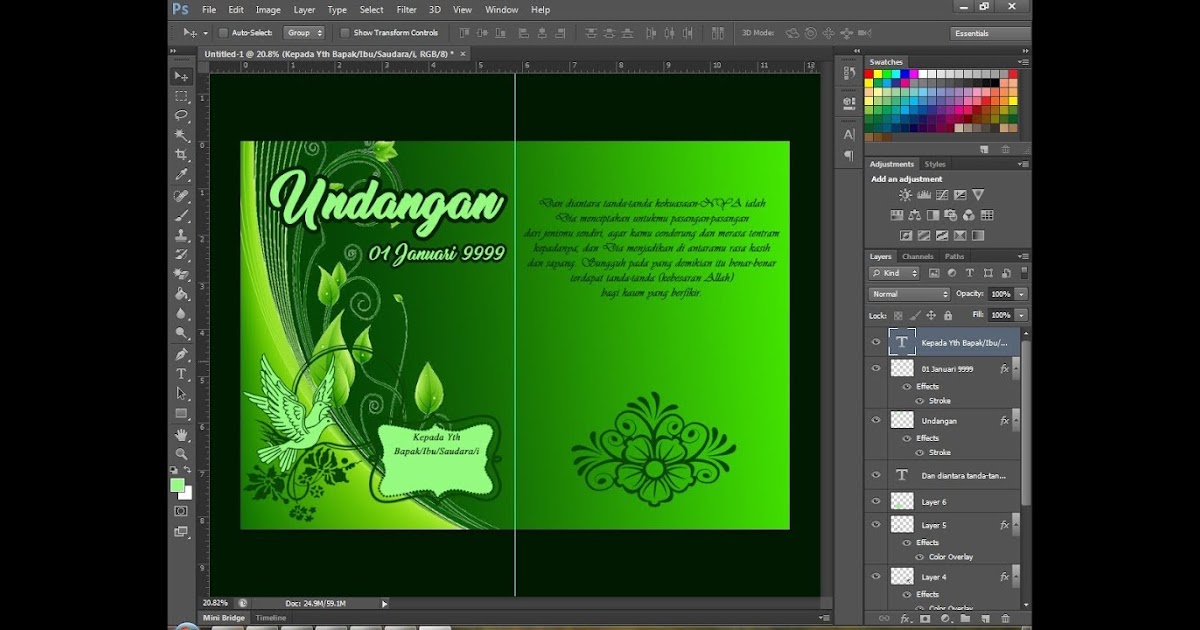
Task: Create a new fill or adjustment layer
Action: tap(945, 619)
